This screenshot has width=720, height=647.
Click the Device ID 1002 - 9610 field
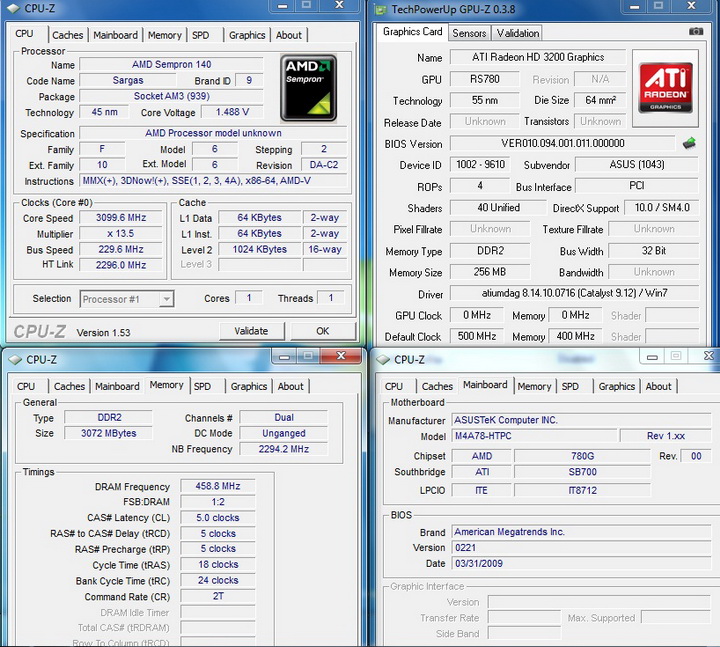(480, 164)
